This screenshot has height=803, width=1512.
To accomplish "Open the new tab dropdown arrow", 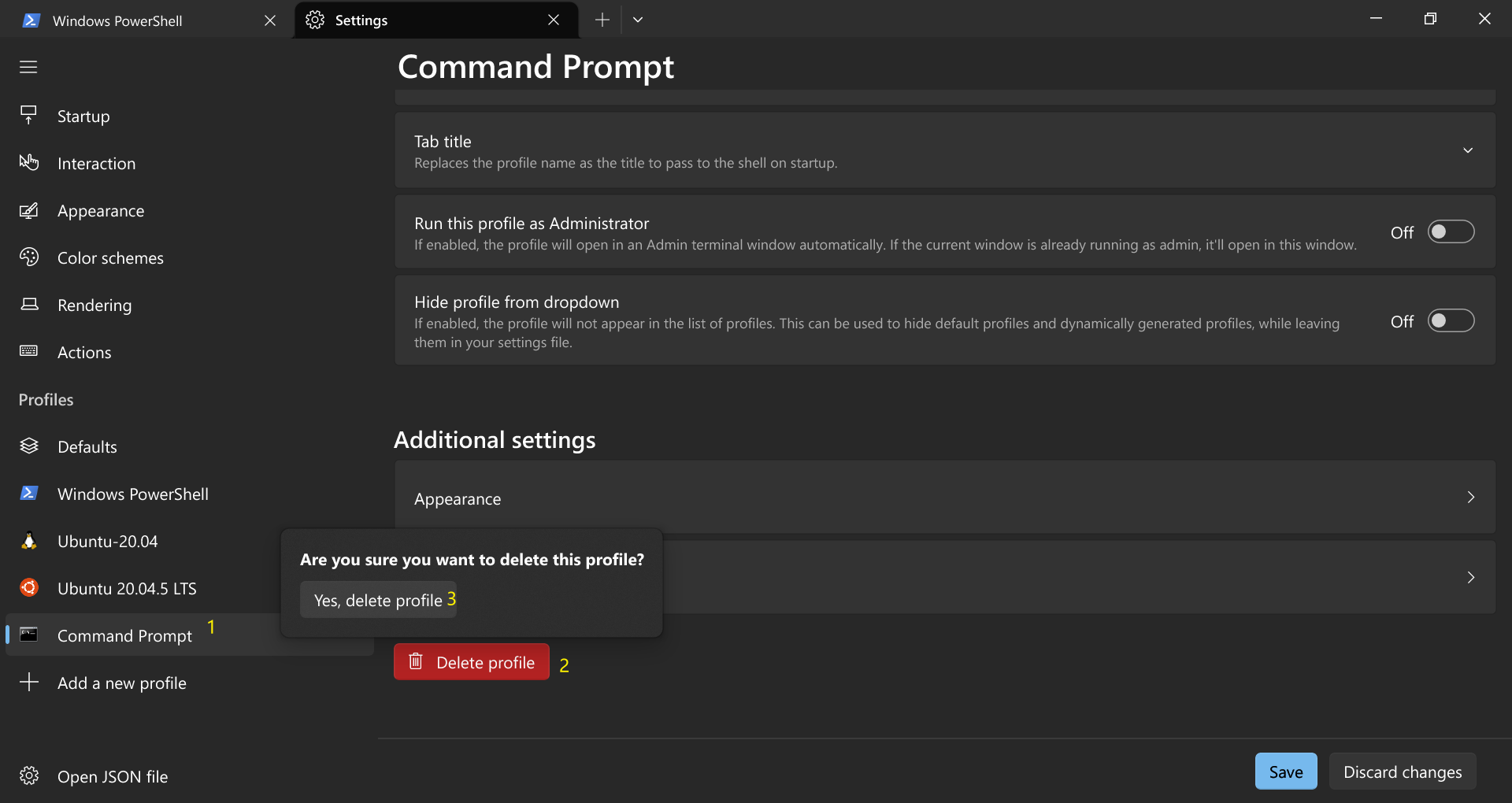I will tap(638, 20).
